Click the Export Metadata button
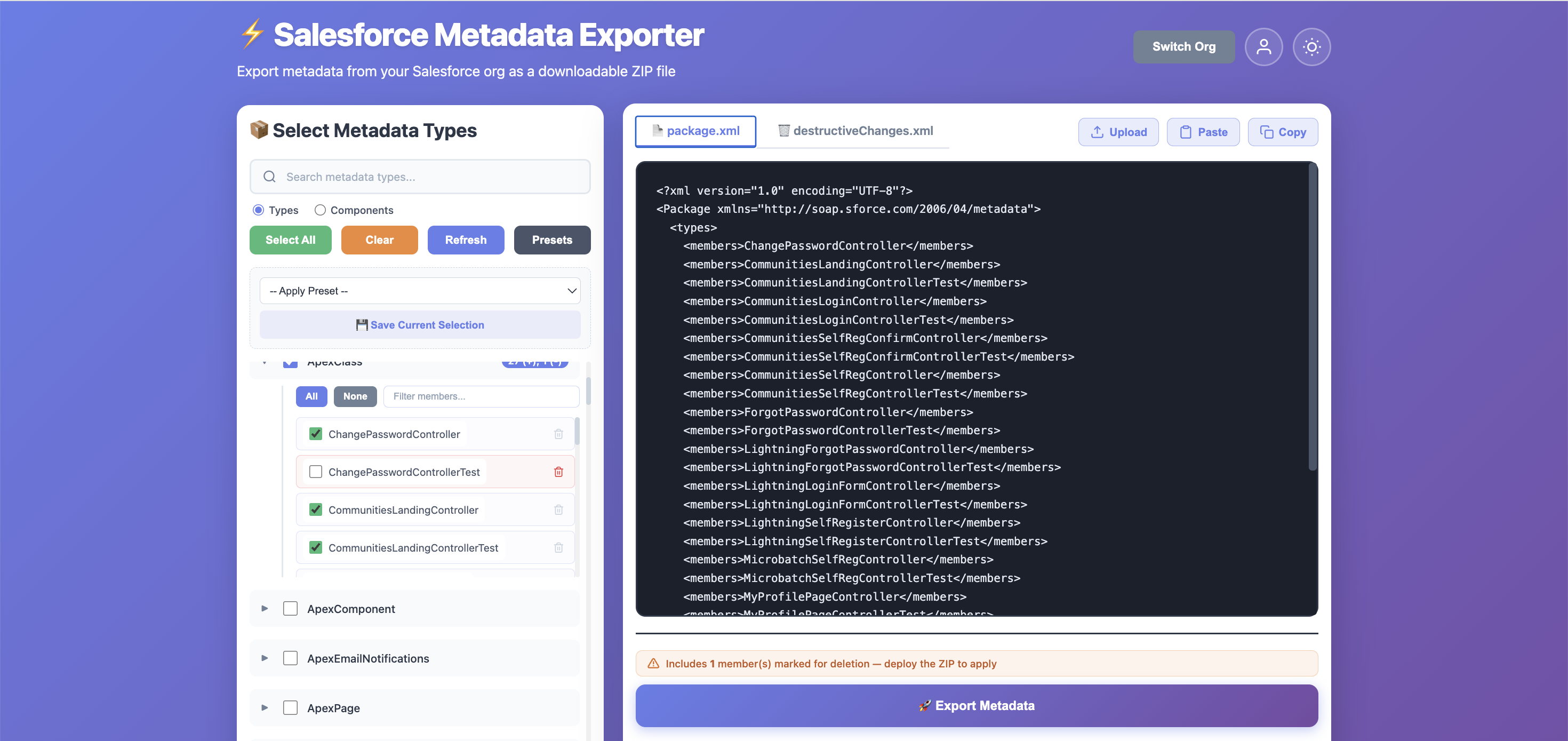The width and height of the screenshot is (1568, 741). pos(977,706)
